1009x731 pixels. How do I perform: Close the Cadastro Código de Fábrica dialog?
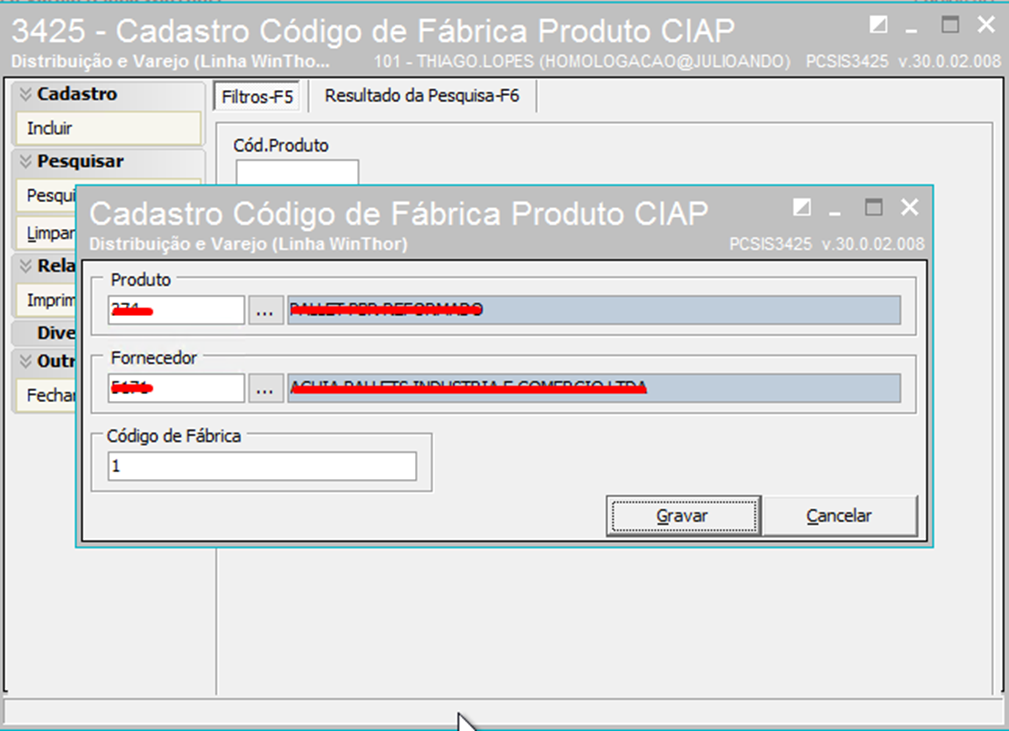pyautogui.click(x=909, y=207)
